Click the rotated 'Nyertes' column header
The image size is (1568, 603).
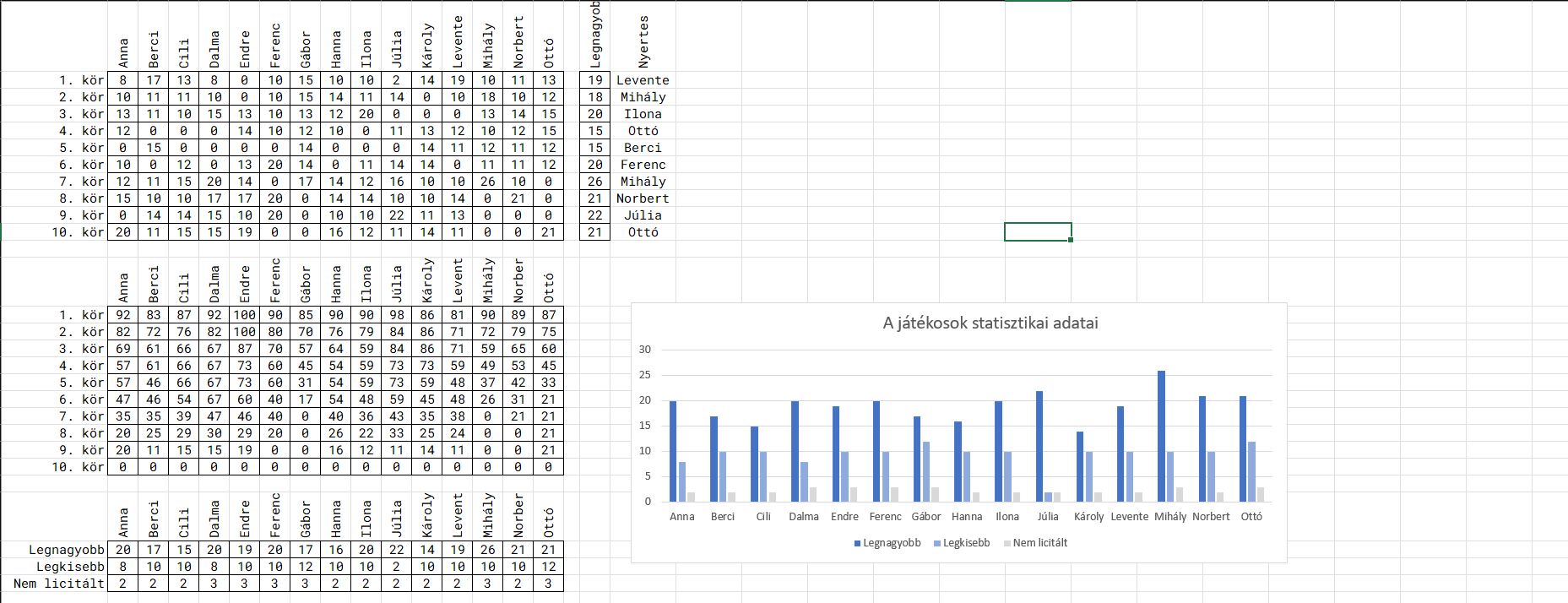click(643, 42)
